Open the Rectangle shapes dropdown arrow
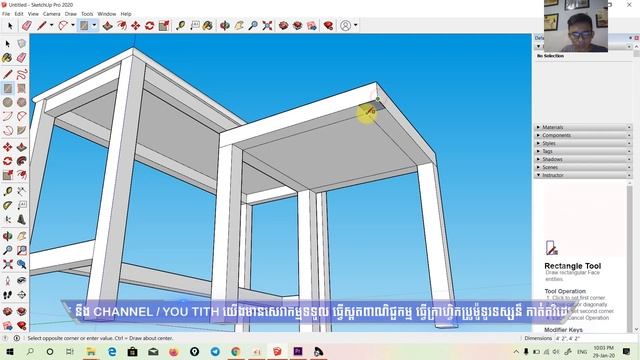Image resolution: width=640 pixels, height=360 pixels. (94, 25)
